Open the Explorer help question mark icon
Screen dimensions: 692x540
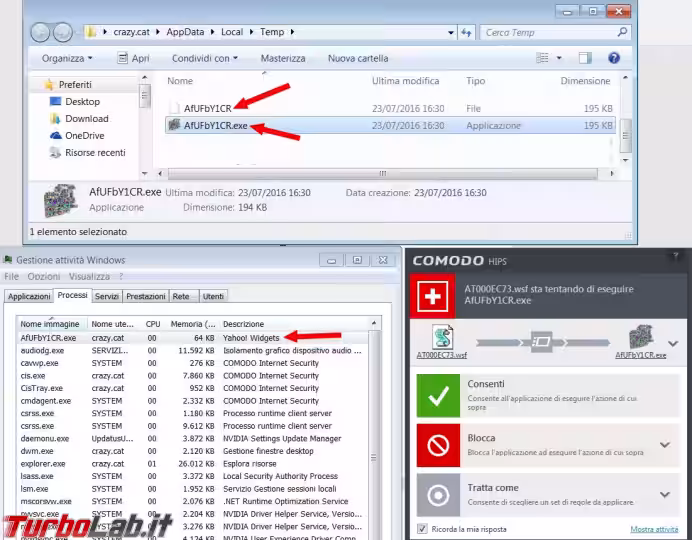click(614, 58)
